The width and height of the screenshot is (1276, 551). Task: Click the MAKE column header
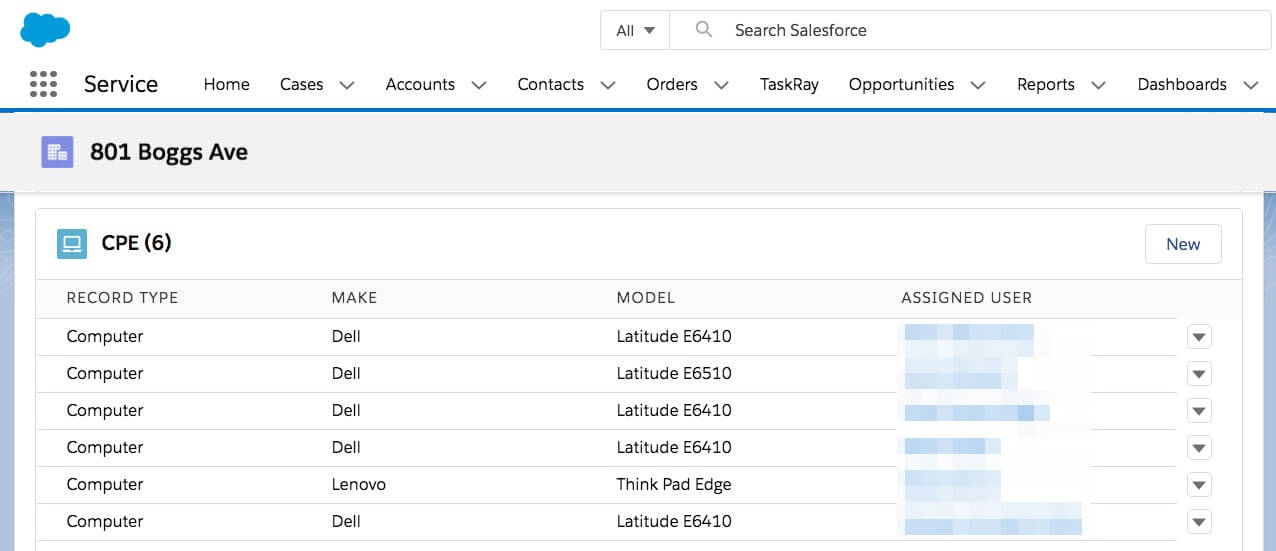[x=354, y=298]
